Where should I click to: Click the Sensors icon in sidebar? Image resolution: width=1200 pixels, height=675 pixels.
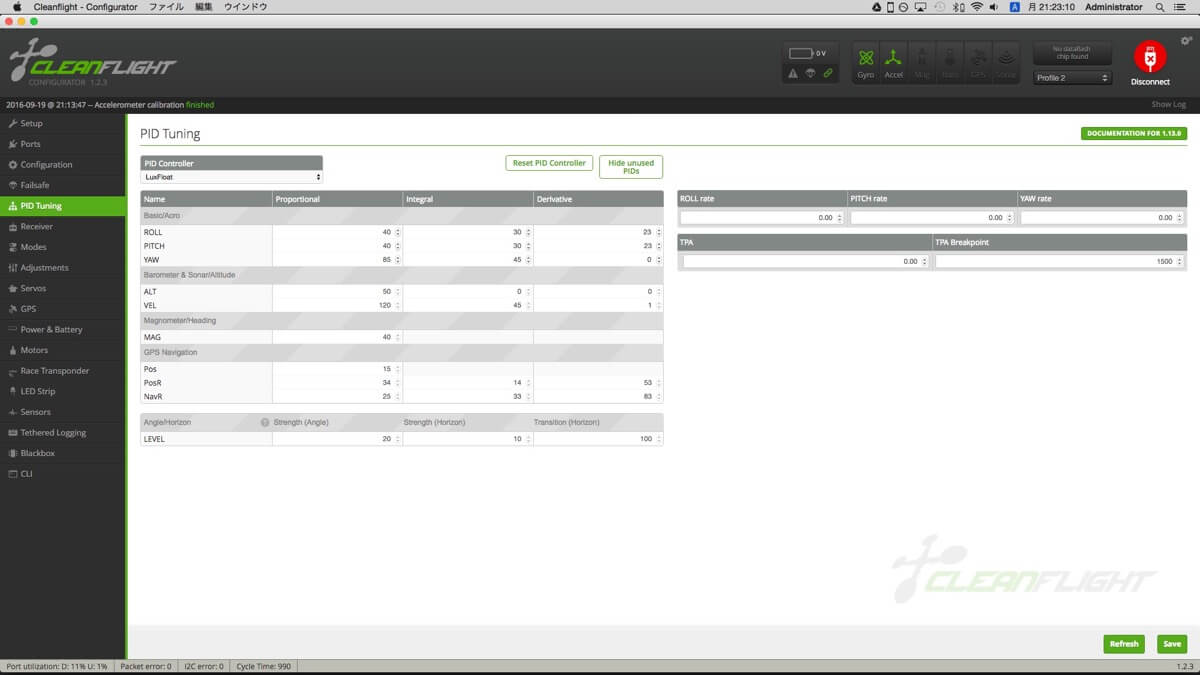(12, 412)
